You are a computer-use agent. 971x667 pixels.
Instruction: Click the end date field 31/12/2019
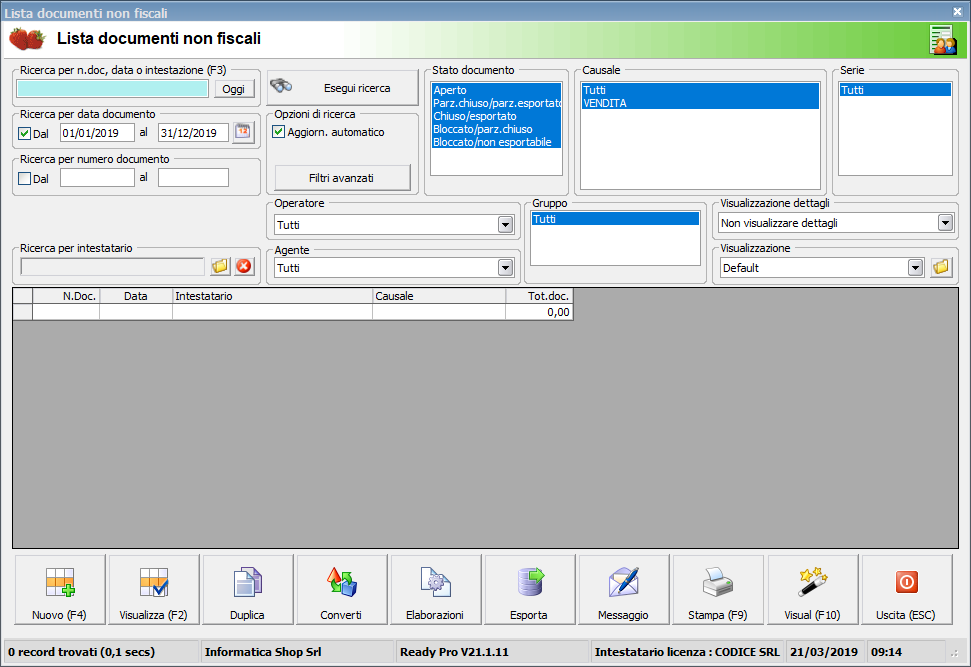tap(193, 133)
